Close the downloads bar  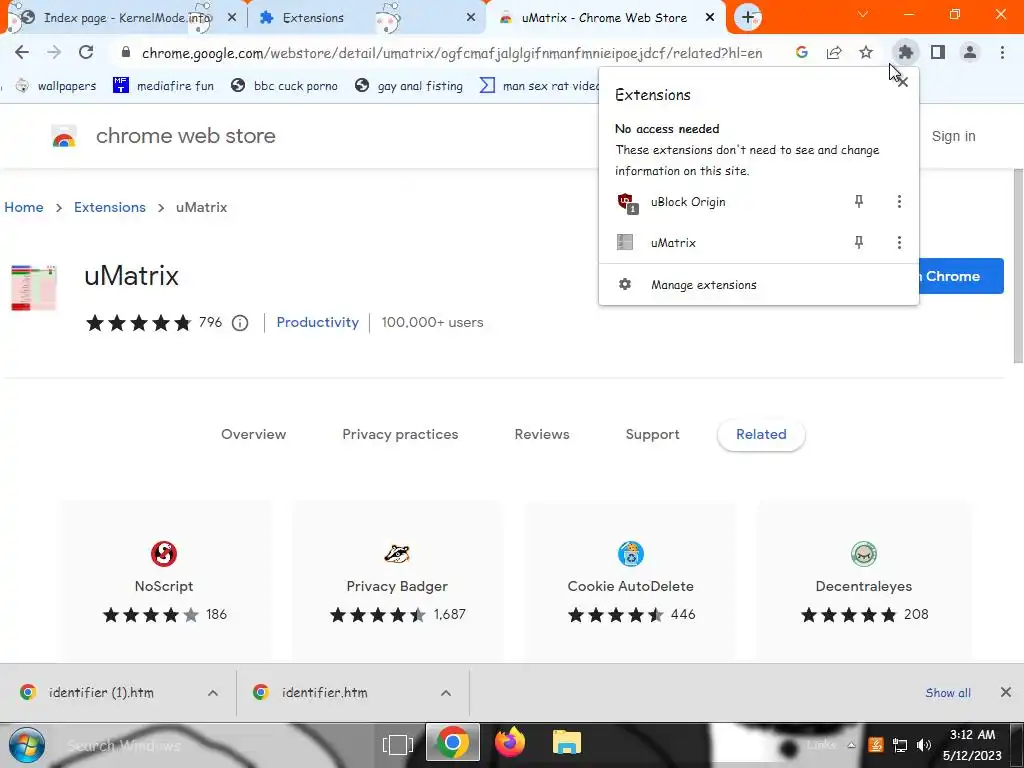point(1006,692)
